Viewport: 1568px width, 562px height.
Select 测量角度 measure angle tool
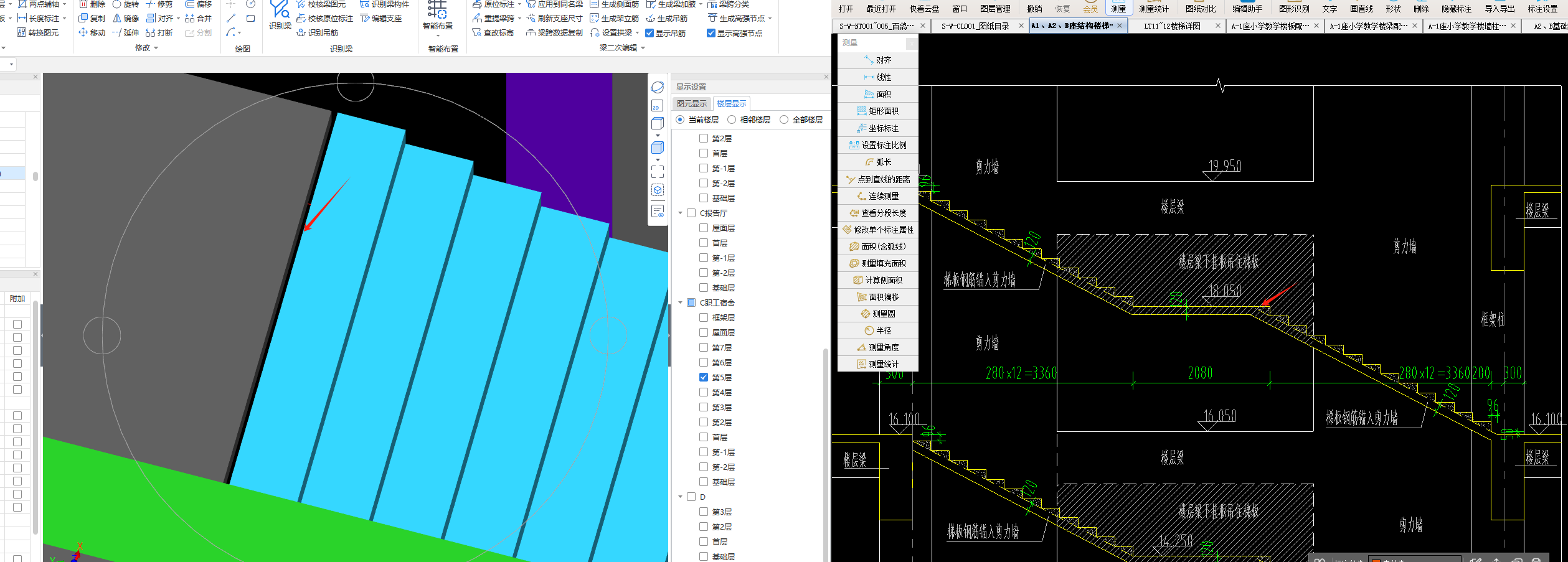coord(878,347)
